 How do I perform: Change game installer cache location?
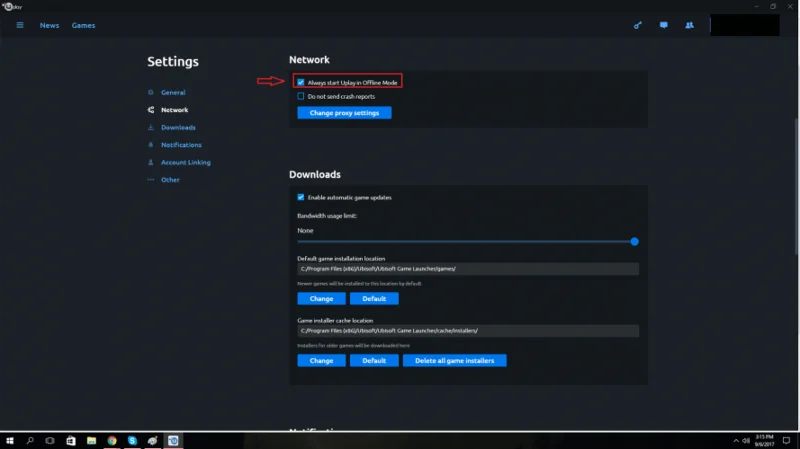click(x=321, y=361)
